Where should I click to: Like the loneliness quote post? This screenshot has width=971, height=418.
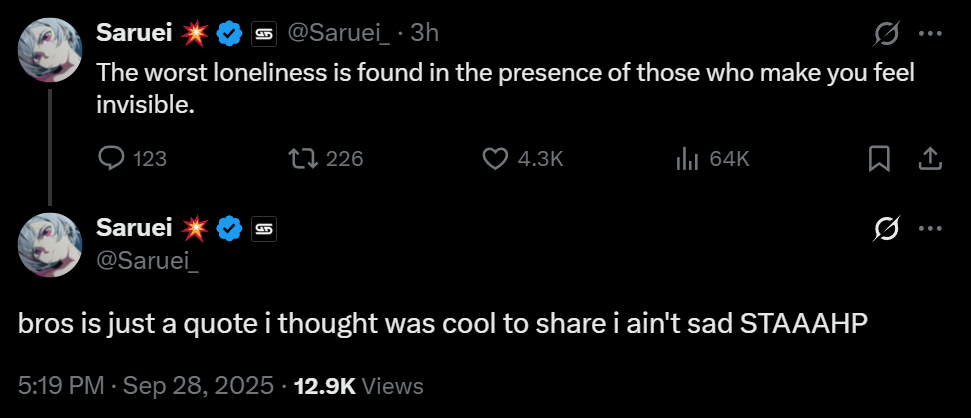tap(496, 158)
